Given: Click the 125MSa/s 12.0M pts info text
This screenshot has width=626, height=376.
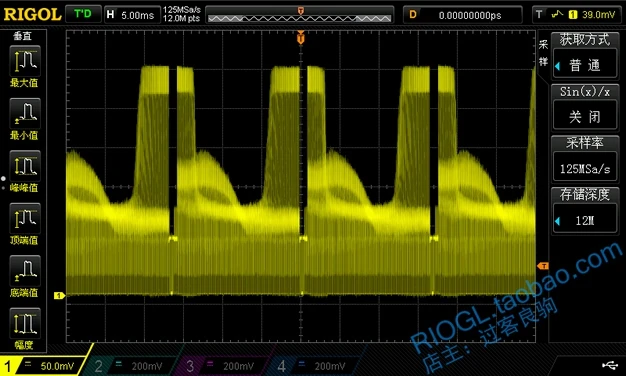Looking at the screenshot, I should coord(182,14).
